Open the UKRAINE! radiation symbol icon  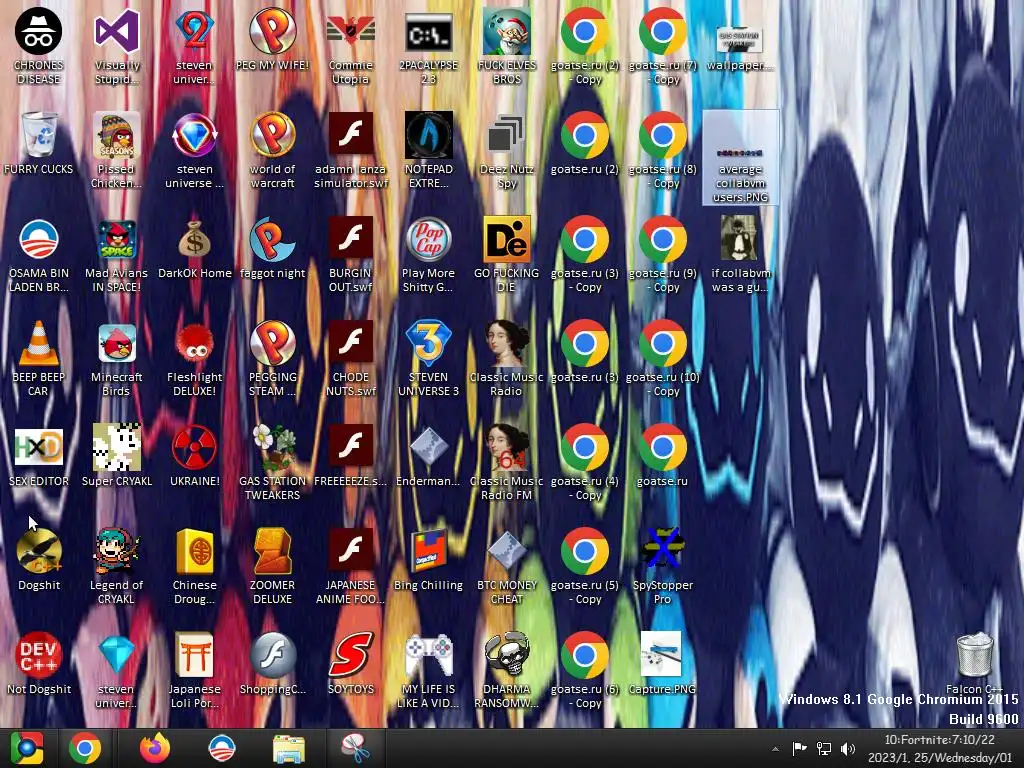point(195,456)
